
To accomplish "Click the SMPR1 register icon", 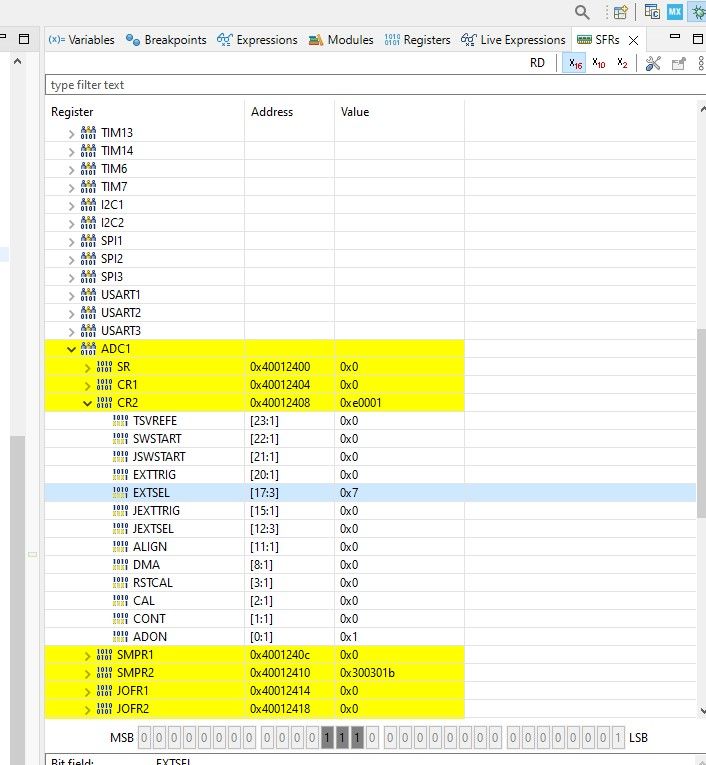I will click(x=104, y=654).
